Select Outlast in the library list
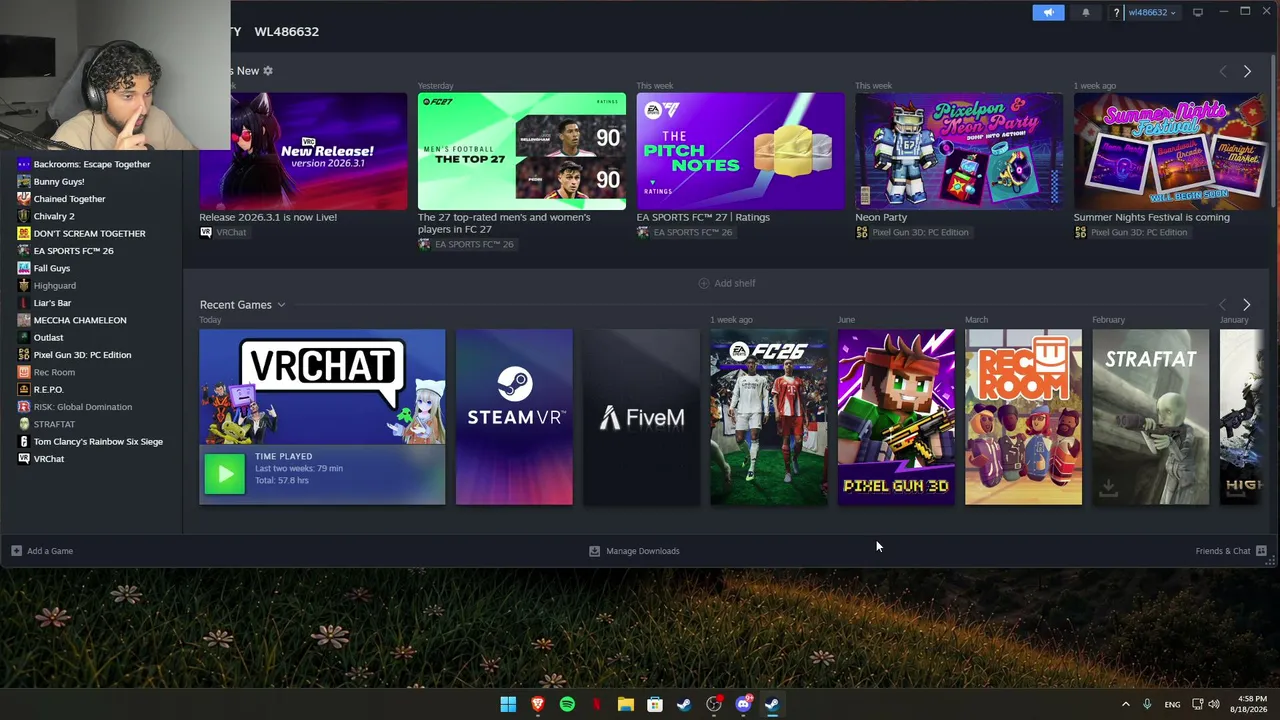Screen dimensions: 1280x720 coord(48,337)
